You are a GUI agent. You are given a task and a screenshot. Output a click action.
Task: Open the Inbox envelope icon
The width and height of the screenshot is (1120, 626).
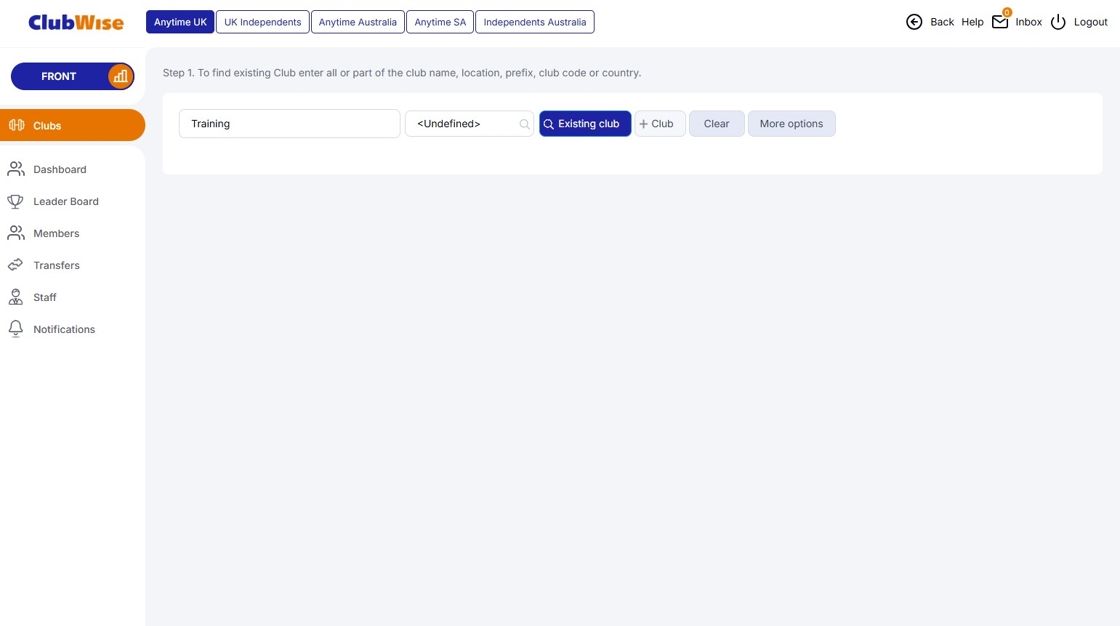999,21
